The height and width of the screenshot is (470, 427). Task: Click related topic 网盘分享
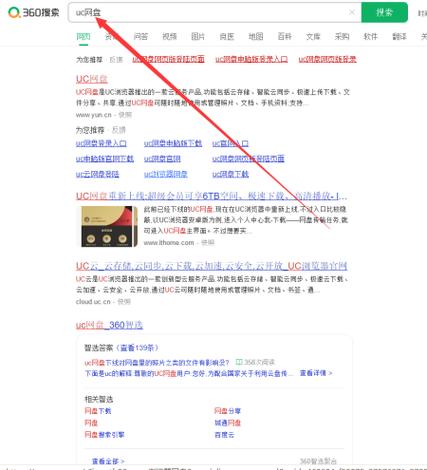tap(227, 411)
